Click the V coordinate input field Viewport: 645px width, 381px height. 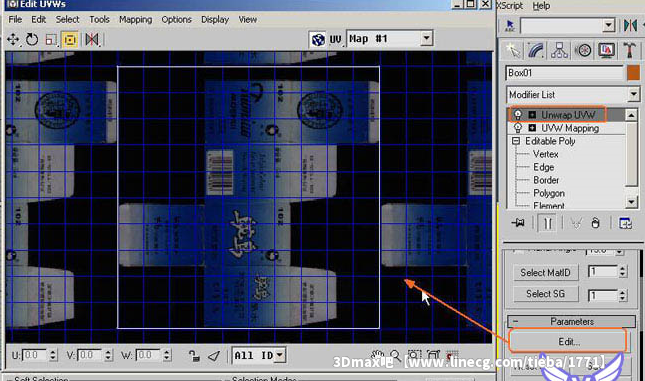click(x=90, y=355)
